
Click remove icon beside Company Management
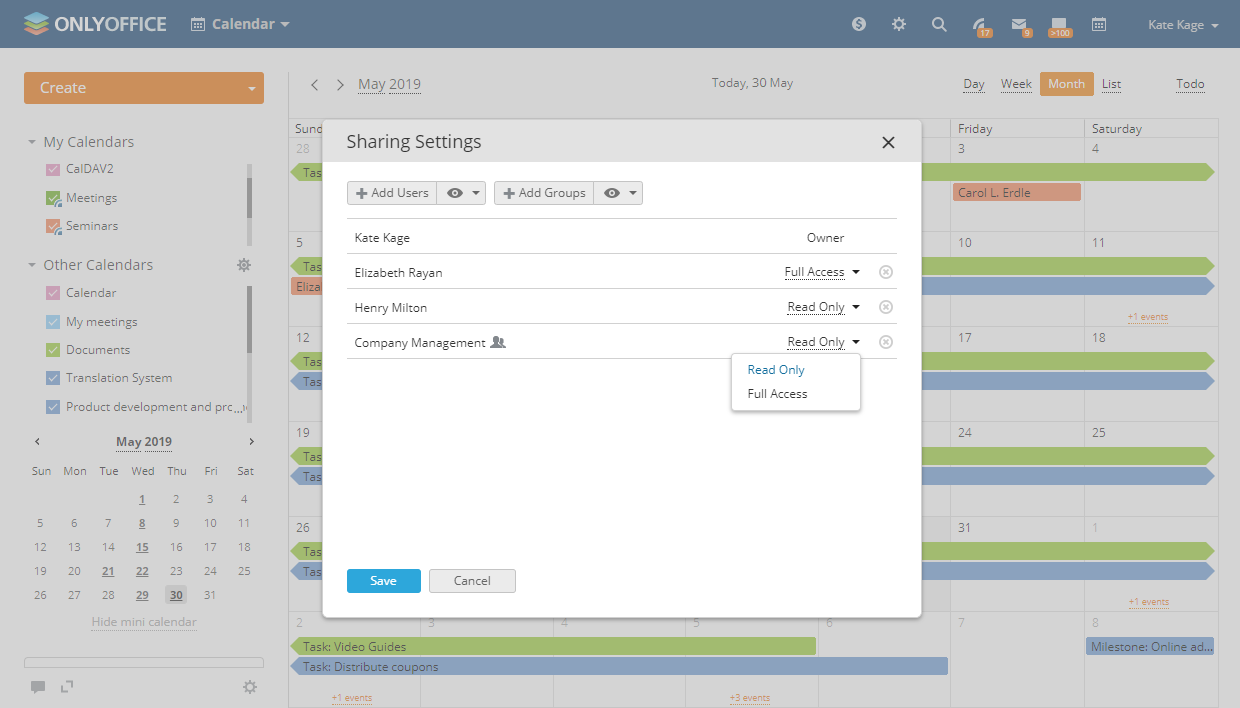pos(885,342)
